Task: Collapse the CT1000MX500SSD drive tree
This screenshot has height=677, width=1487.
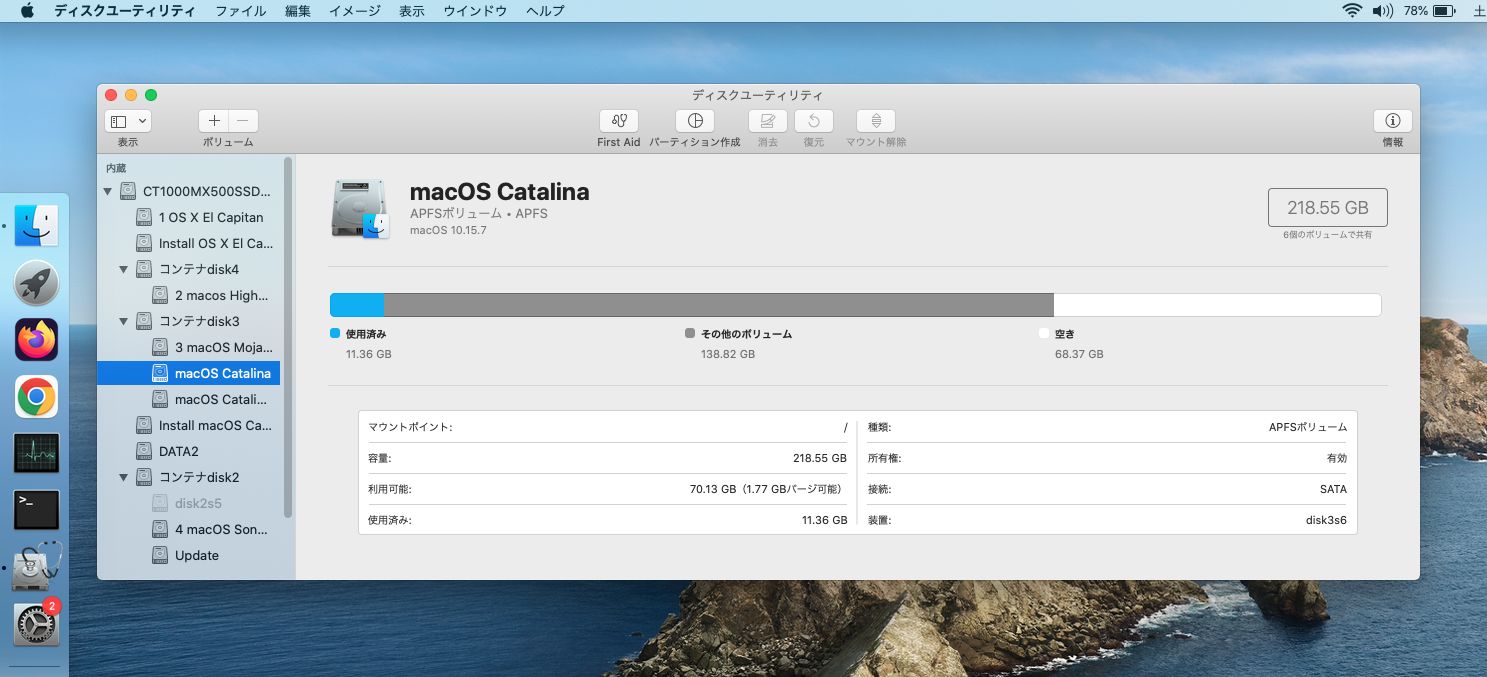Action: [x=108, y=191]
